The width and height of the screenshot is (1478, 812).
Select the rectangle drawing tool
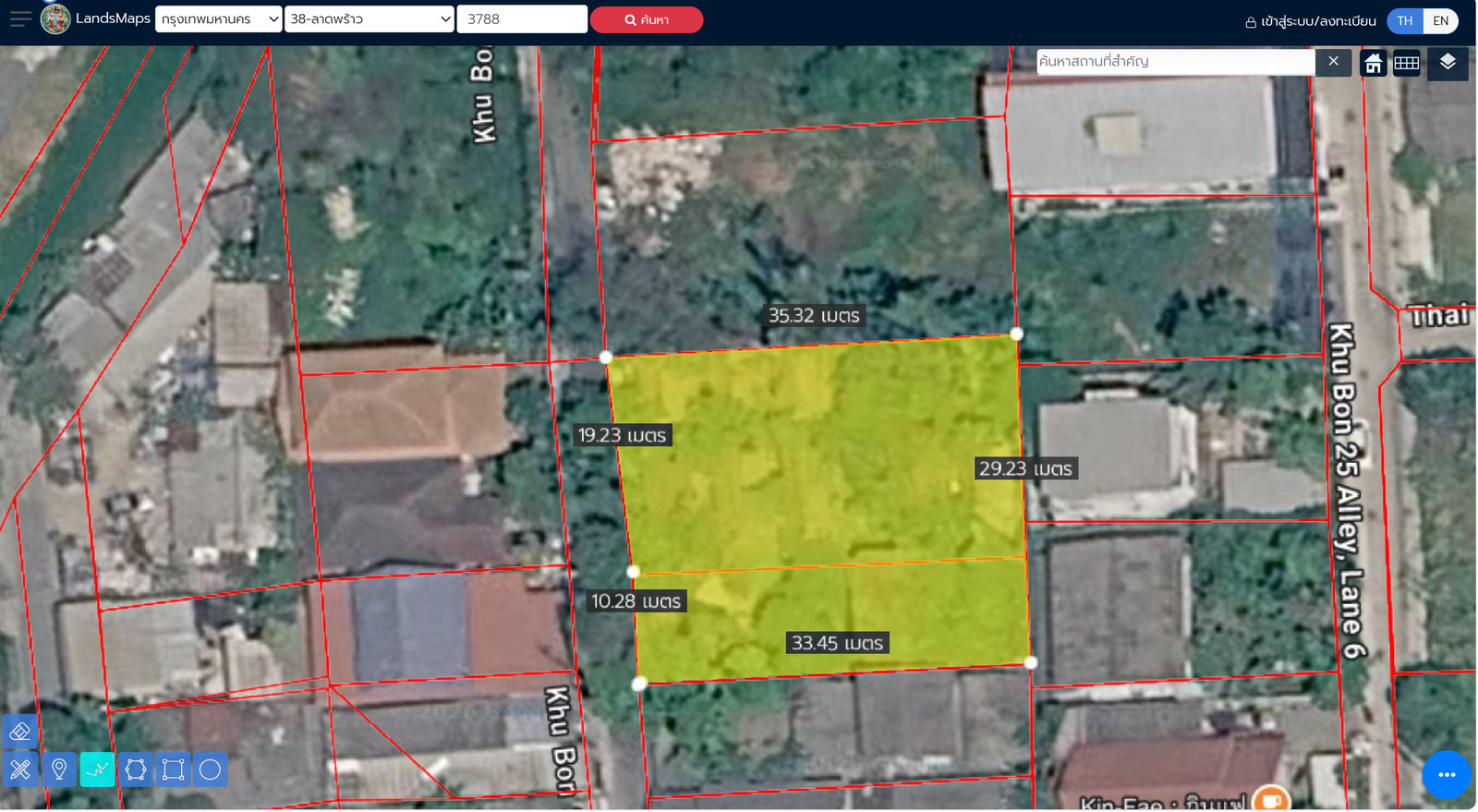[173, 770]
